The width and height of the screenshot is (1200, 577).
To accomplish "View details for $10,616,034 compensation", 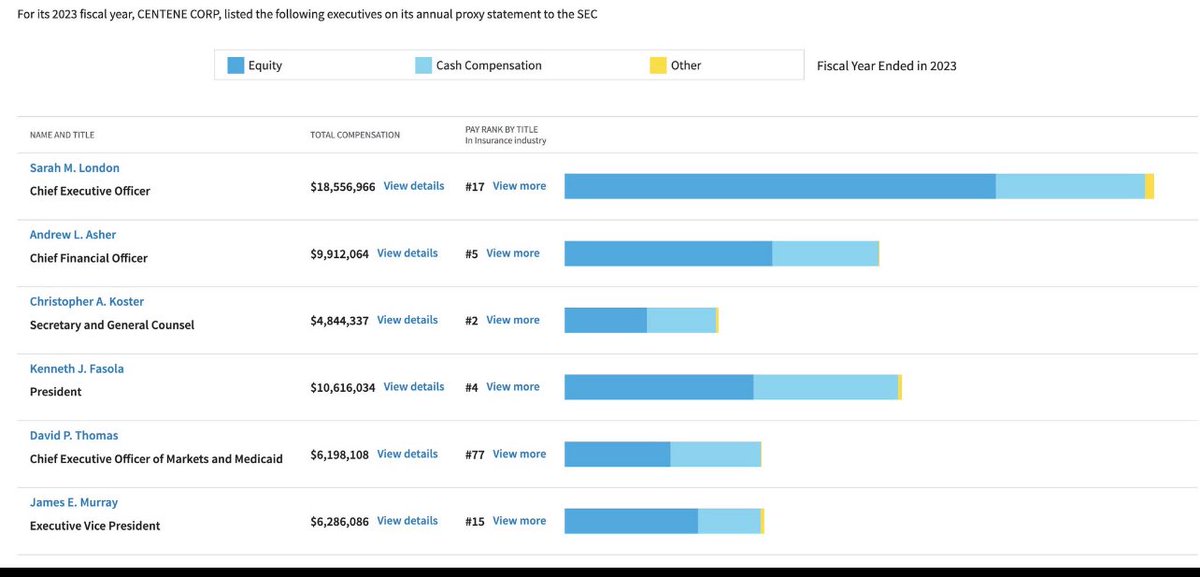I will (x=414, y=387).
